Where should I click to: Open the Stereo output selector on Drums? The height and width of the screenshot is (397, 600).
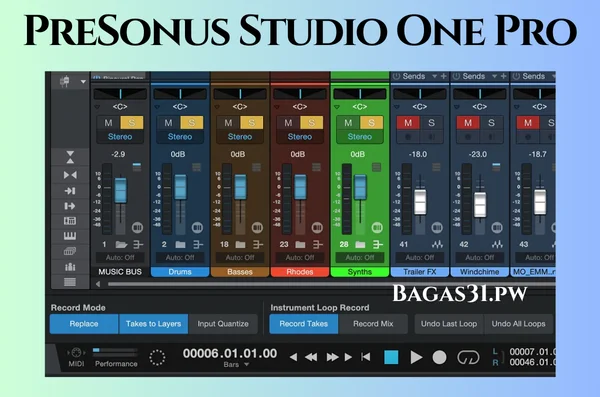tap(180, 137)
